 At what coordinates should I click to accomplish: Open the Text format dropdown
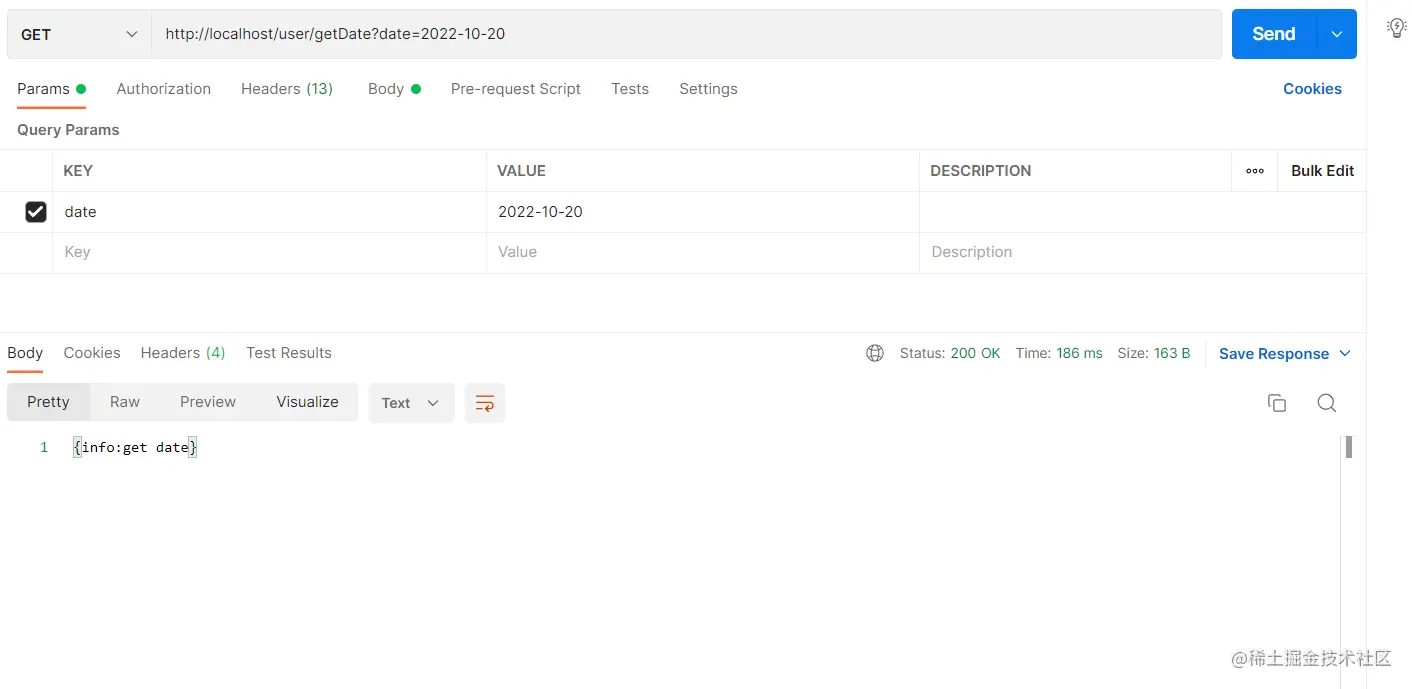coord(412,403)
